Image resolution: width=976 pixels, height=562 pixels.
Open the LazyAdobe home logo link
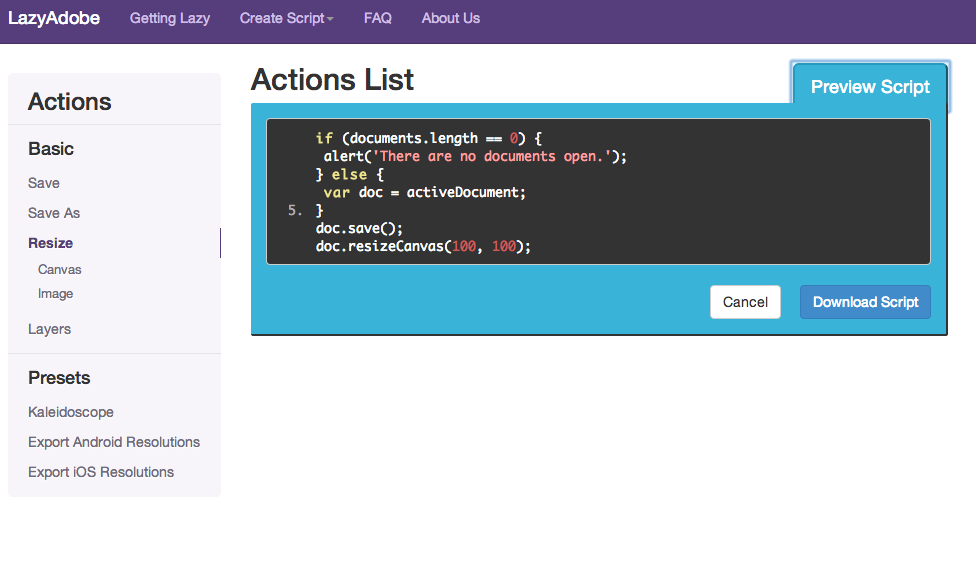(54, 18)
